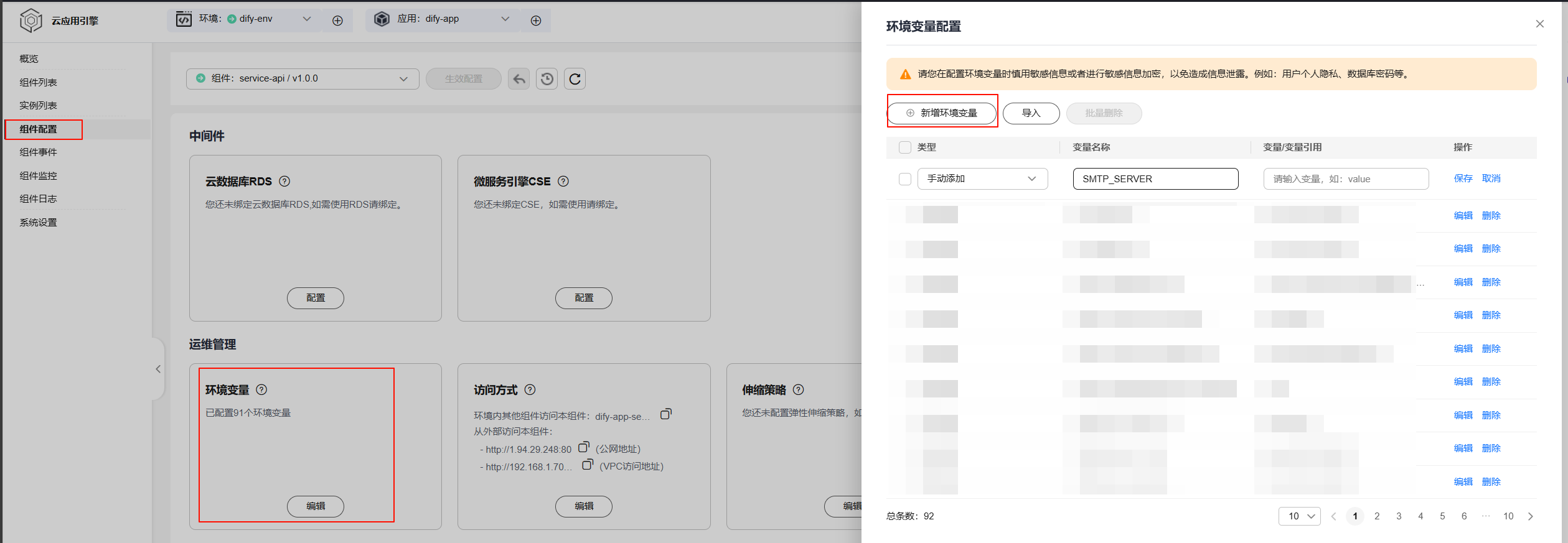Add a new application with plus icon

pyautogui.click(x=535, y=21)
